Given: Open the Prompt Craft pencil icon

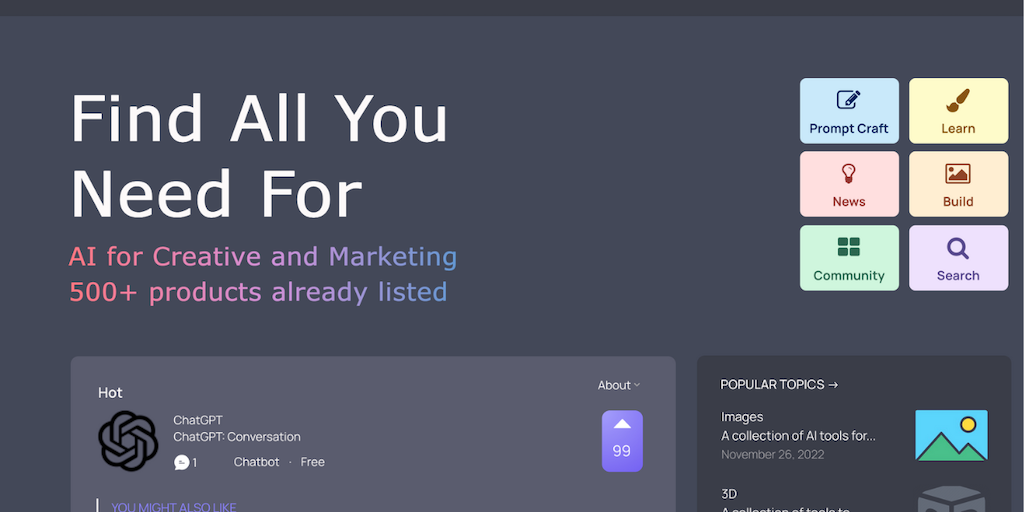Looking at the screenshot, I should (x=849, y=100).
